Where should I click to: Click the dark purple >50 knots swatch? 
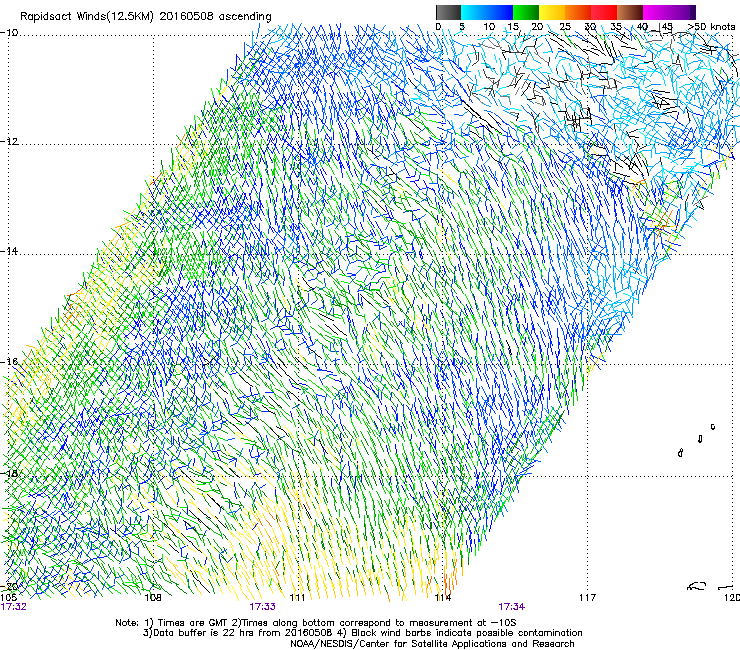tap(692, 12)
